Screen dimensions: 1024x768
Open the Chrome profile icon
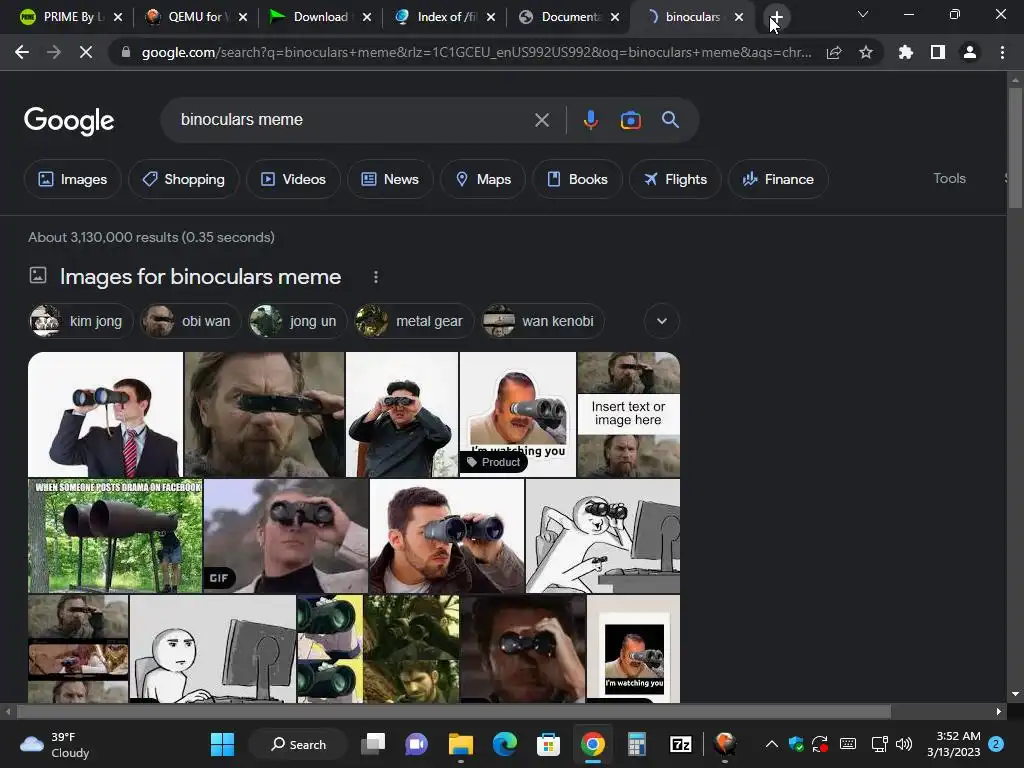pos(970,52)
